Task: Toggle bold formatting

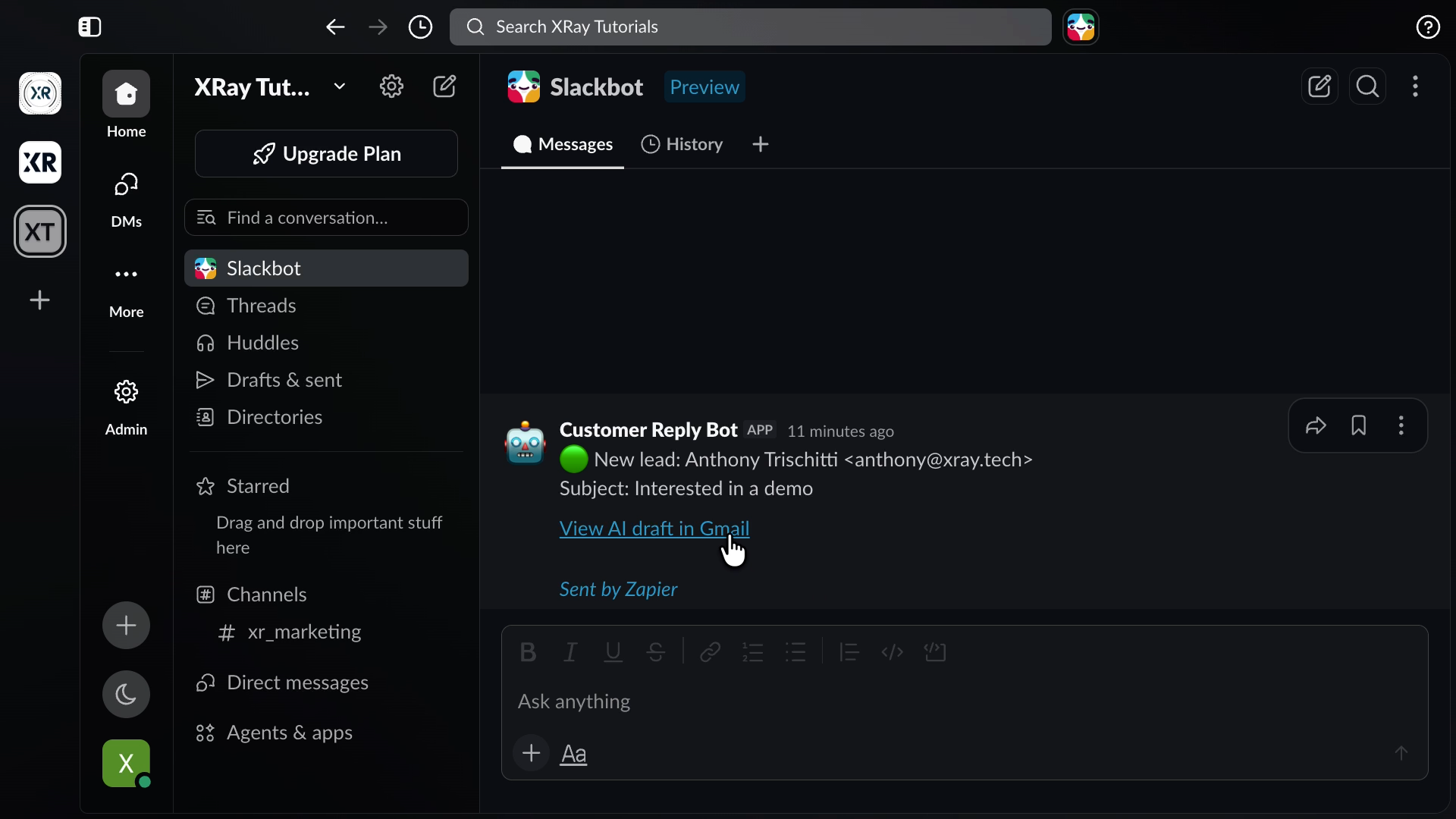Action: coord(528,652)
